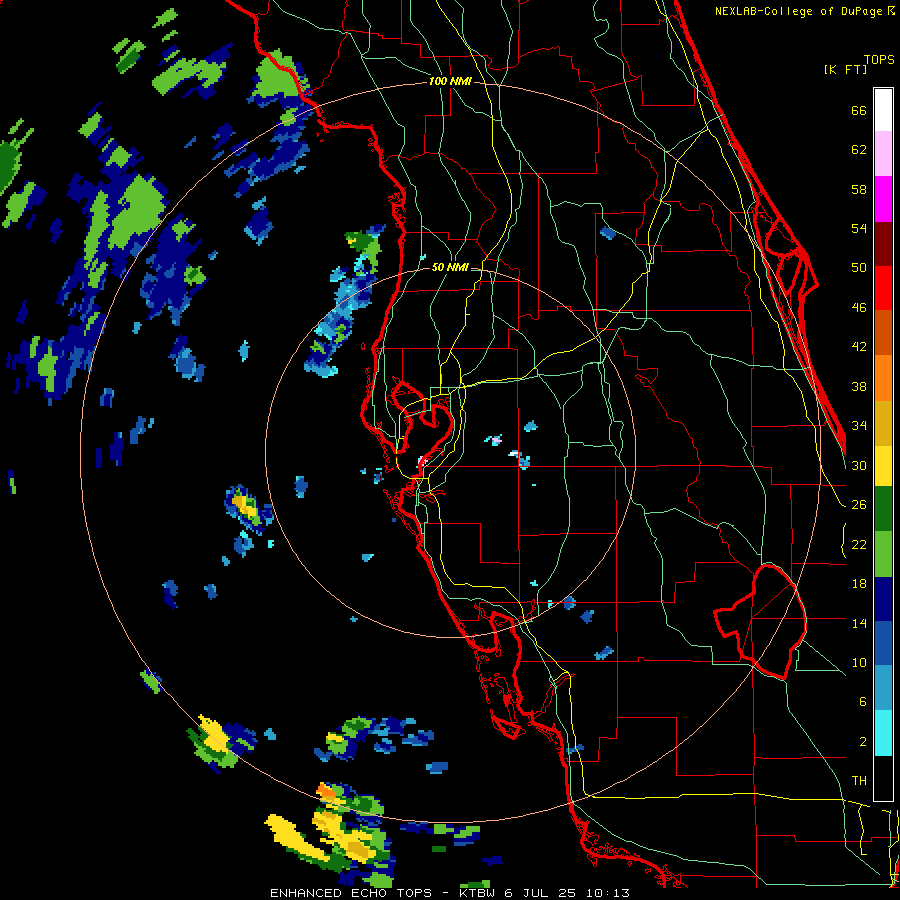
Task: Click the legend value 26
Action: (x=859, y=505)
